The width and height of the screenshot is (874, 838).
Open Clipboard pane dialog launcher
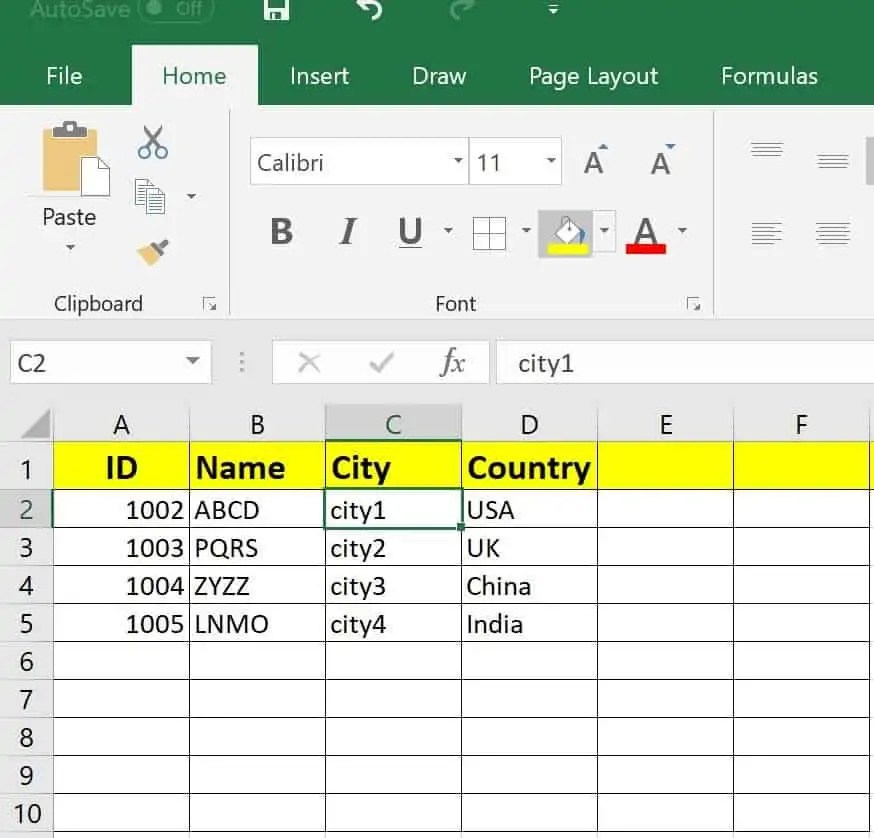[210, 304]
